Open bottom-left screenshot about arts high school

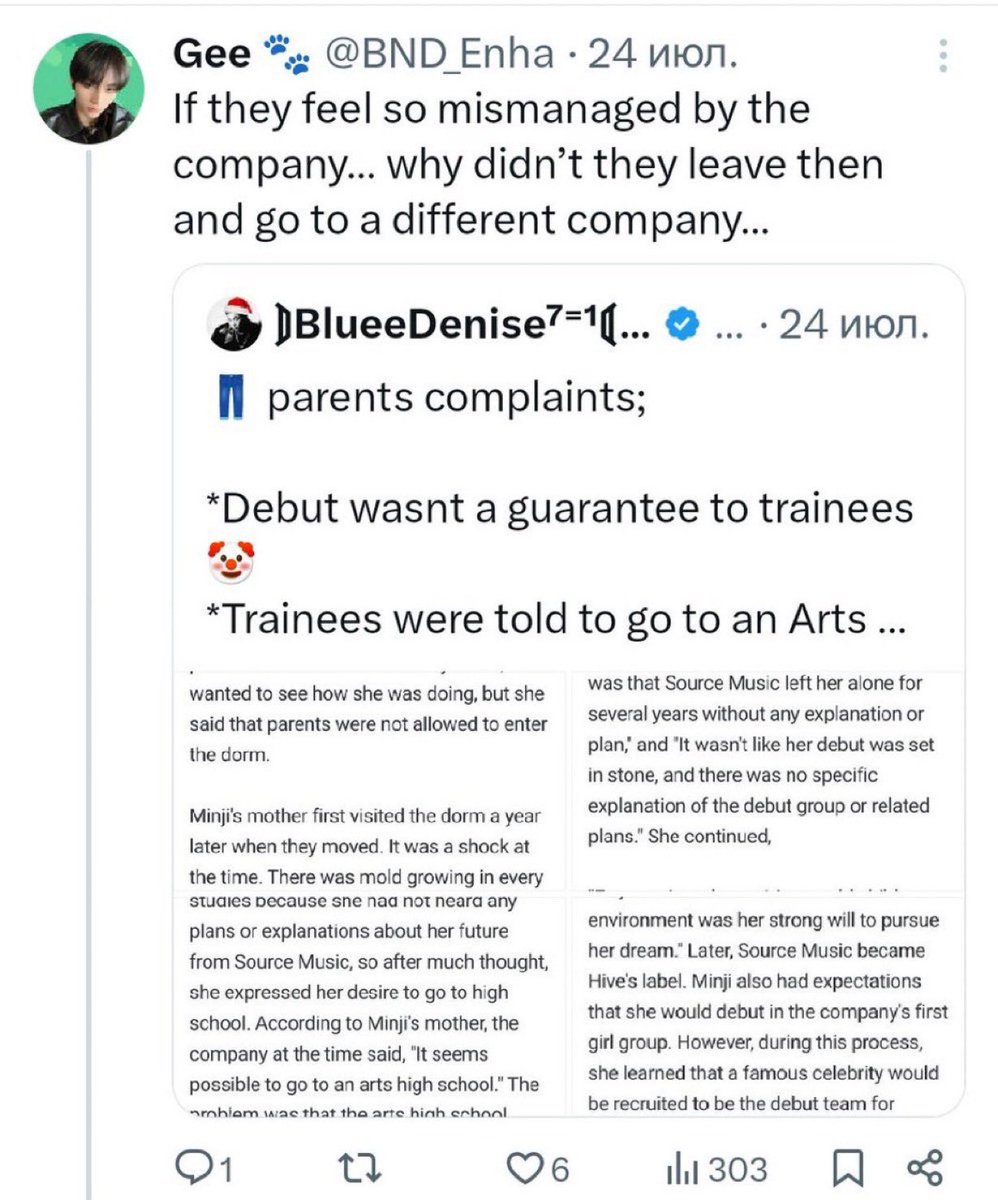[368, 1003]
